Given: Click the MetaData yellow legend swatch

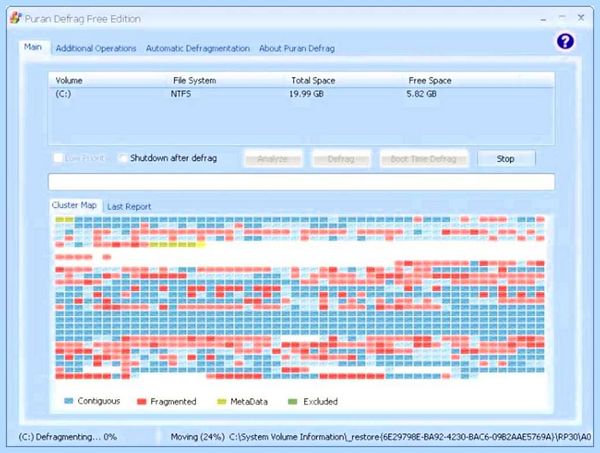Looking at the screenshot, I should pyautogui.click(x=222, y=401).
